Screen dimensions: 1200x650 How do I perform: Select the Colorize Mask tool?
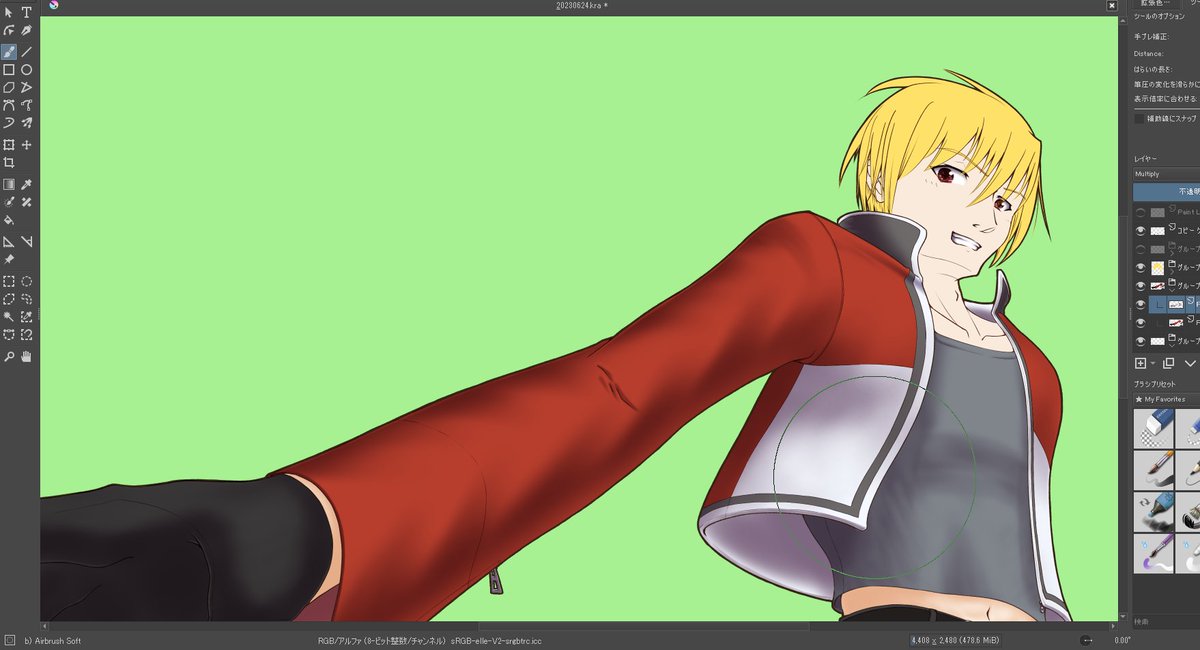[9, 202]
